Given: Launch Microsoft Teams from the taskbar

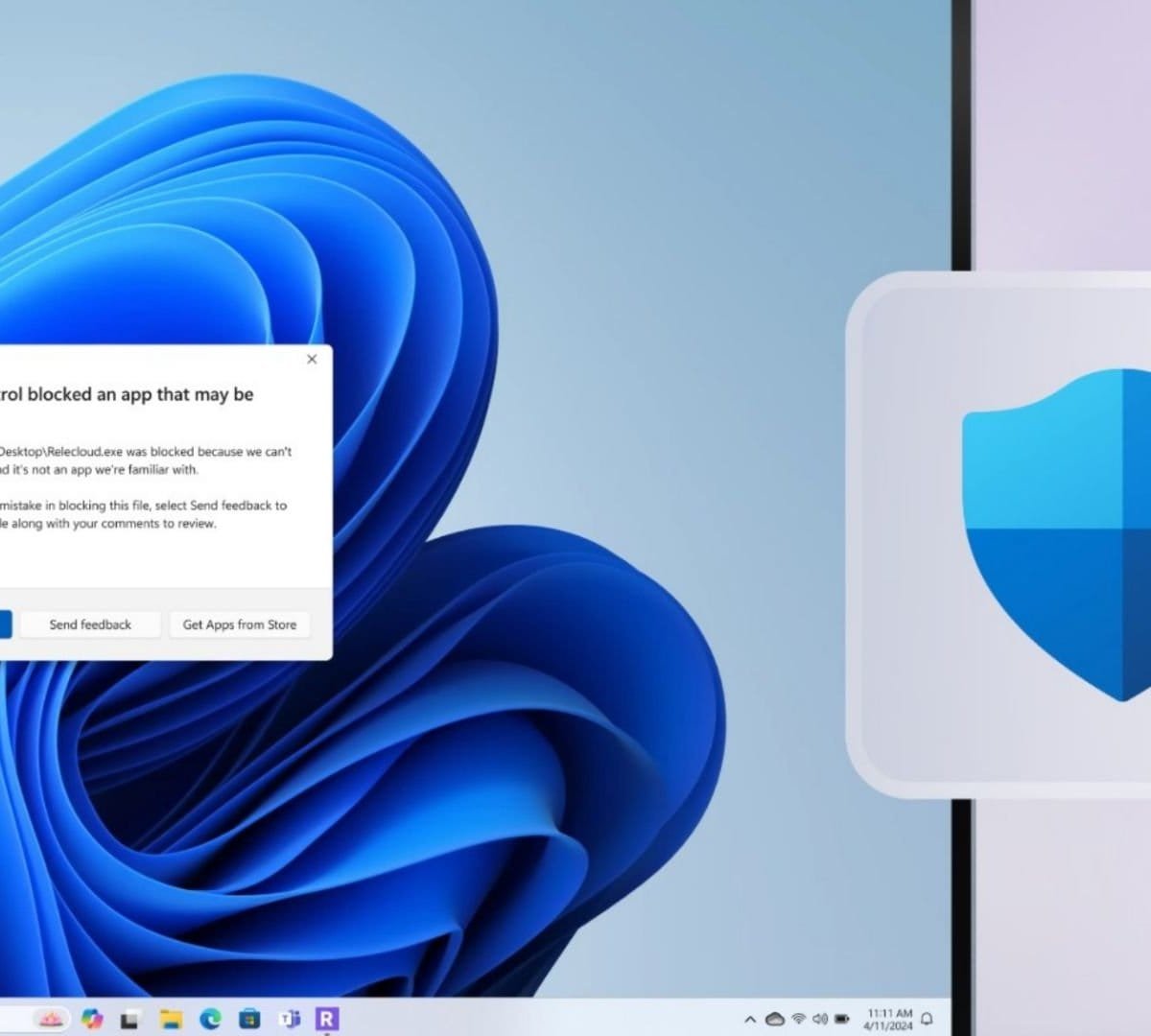Looking at the screenshot, I should click(289, 1019).
